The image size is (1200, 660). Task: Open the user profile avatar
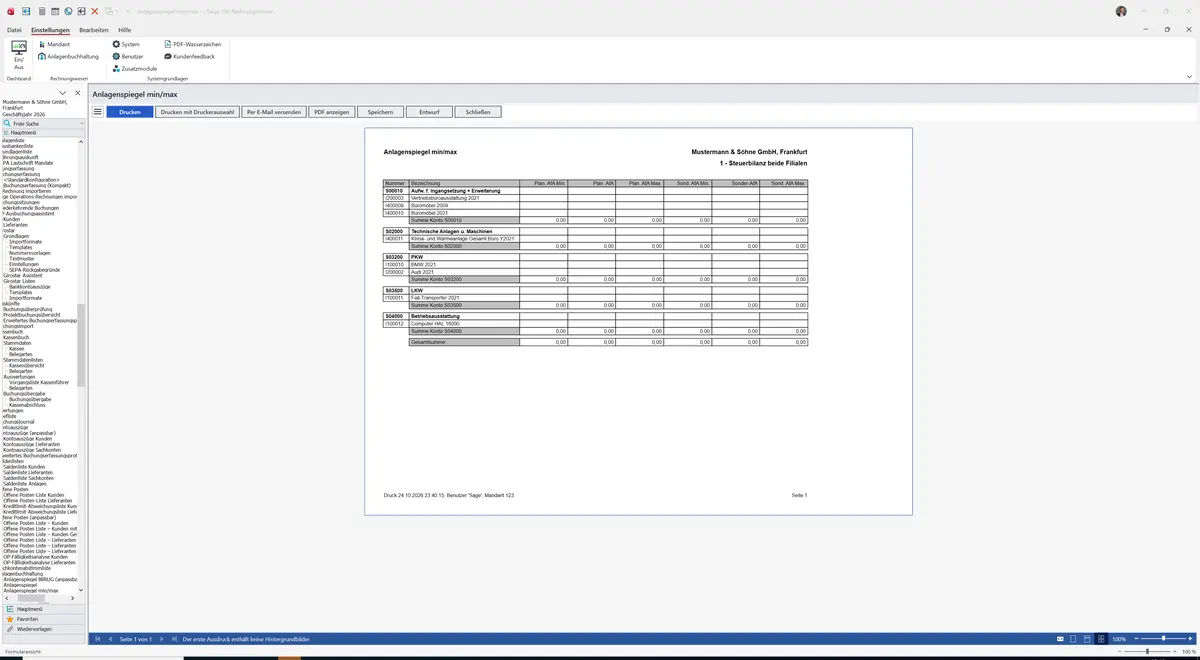coord(1121,10)
